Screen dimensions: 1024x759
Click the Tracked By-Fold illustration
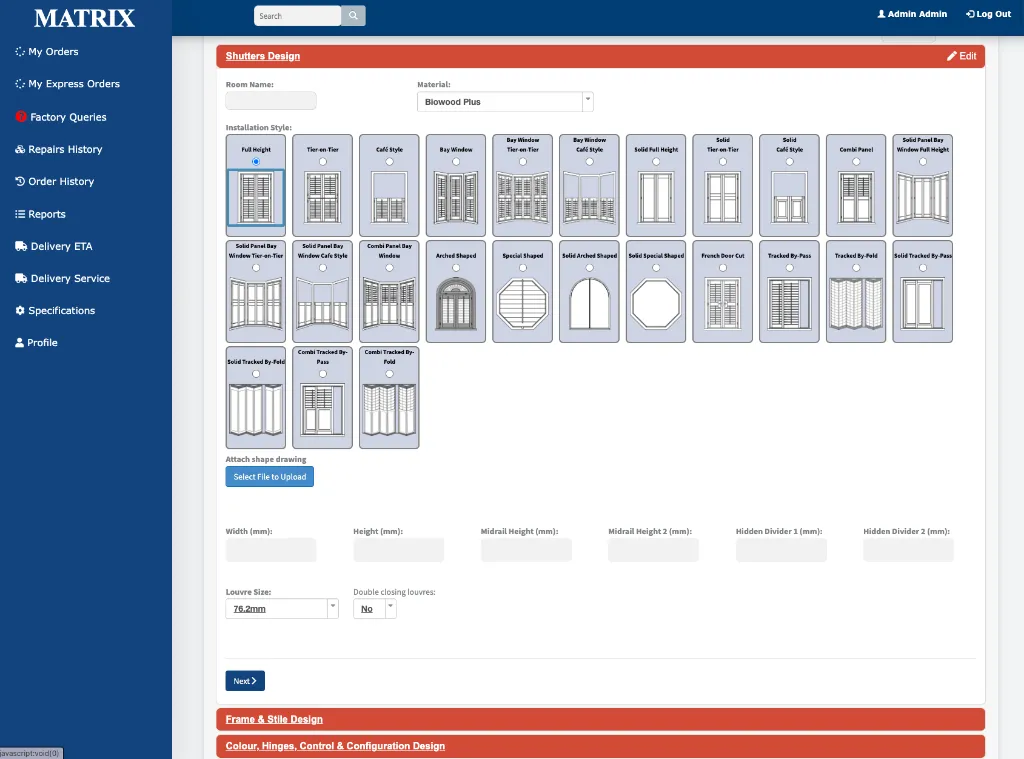point(856,304)
